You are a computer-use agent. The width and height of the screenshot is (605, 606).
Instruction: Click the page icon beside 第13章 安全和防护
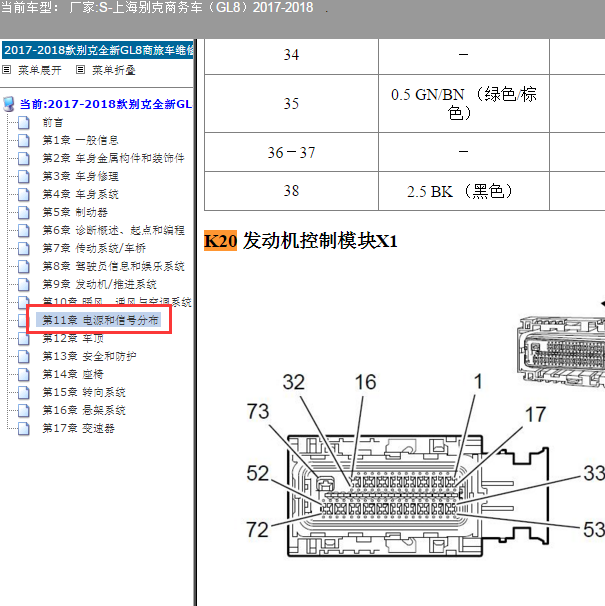point(24,356)
